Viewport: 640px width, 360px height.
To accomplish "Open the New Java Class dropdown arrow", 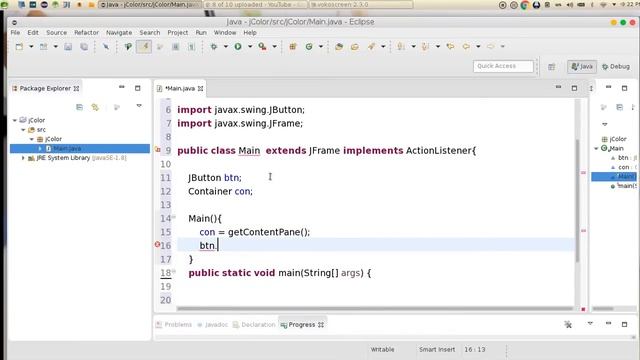I will (321, 47).
